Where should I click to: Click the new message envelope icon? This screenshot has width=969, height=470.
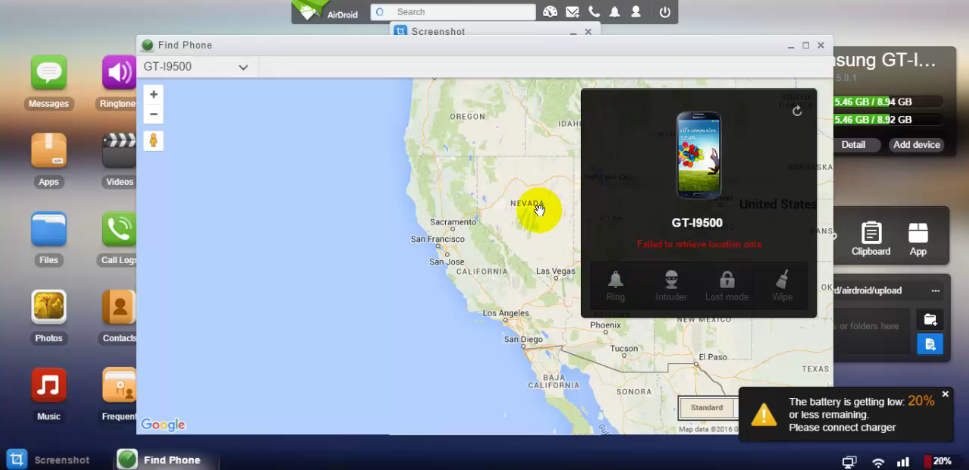coord(572,12)
